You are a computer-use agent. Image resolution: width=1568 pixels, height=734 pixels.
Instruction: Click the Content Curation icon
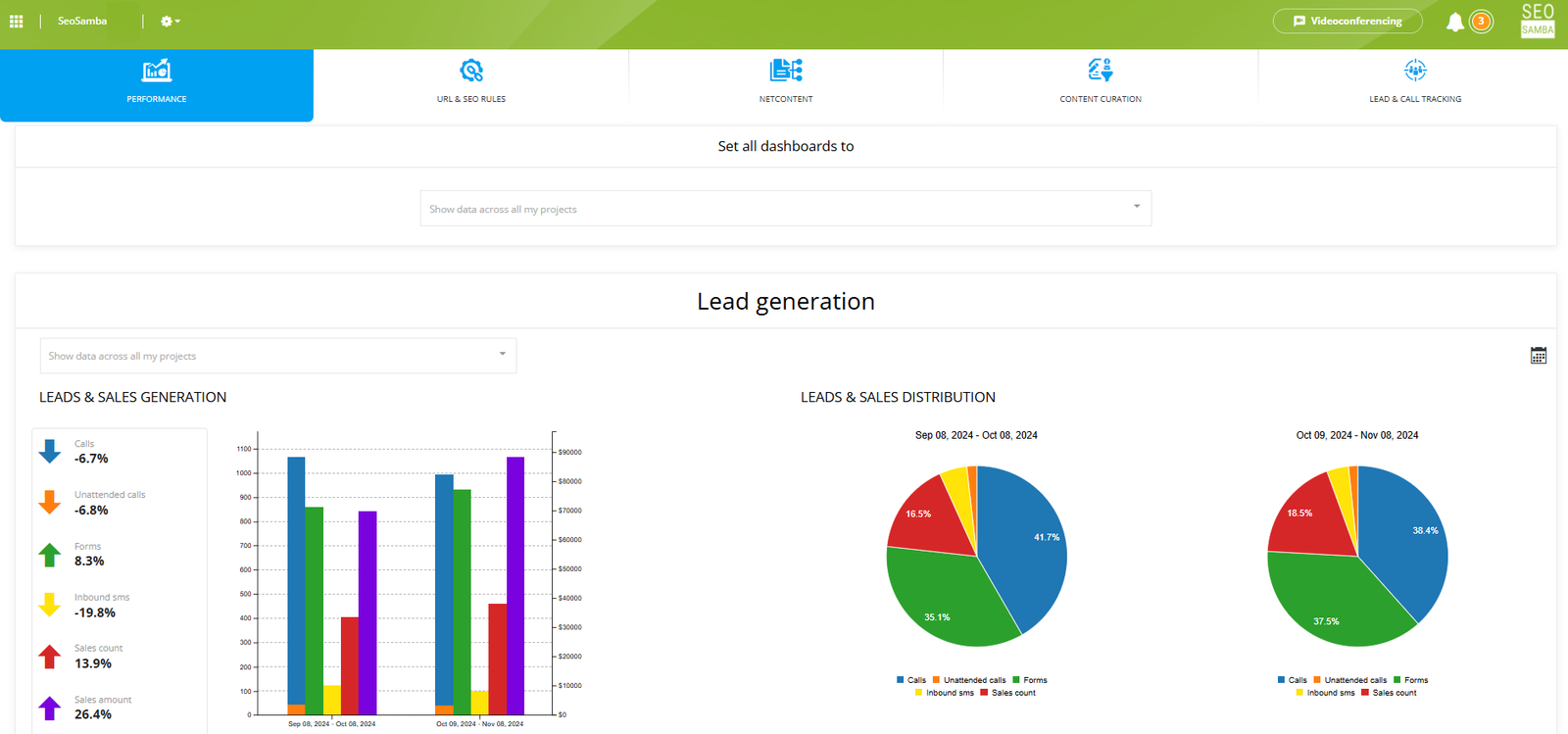[x=1101, y=71]
